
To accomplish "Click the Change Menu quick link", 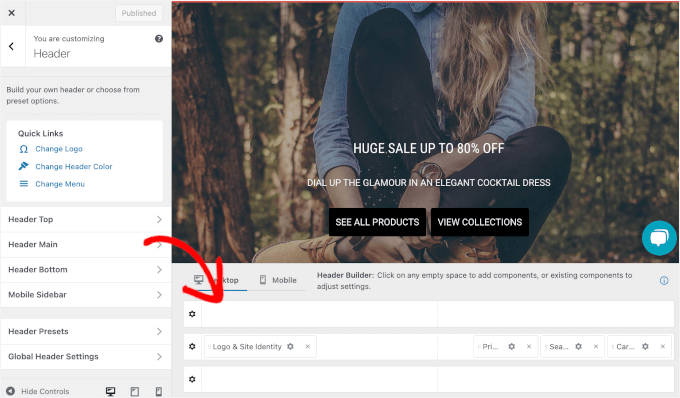I will 60,184.
